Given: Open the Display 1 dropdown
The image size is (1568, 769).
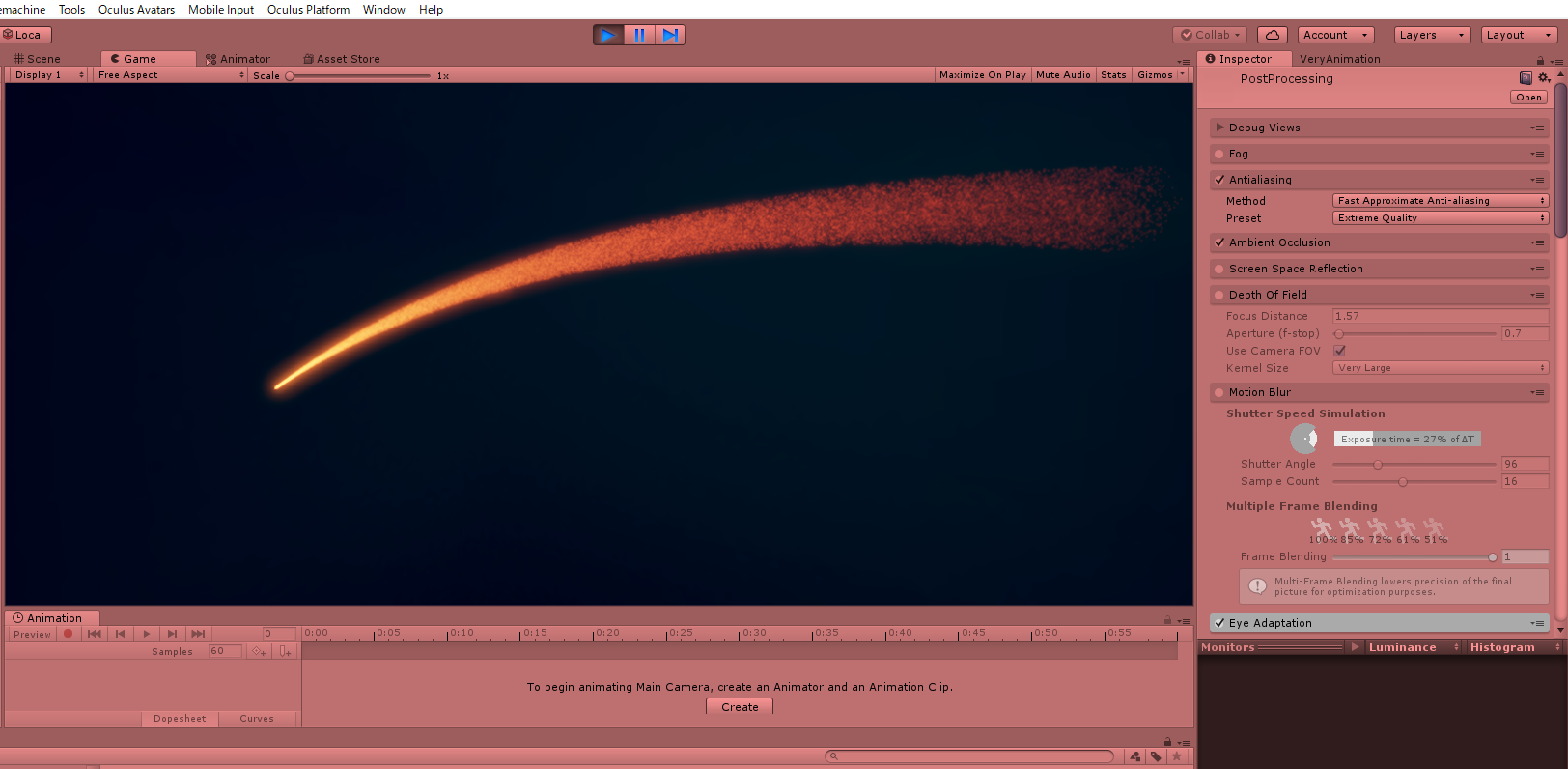Looking at the screenshot, I should (49, 74).
